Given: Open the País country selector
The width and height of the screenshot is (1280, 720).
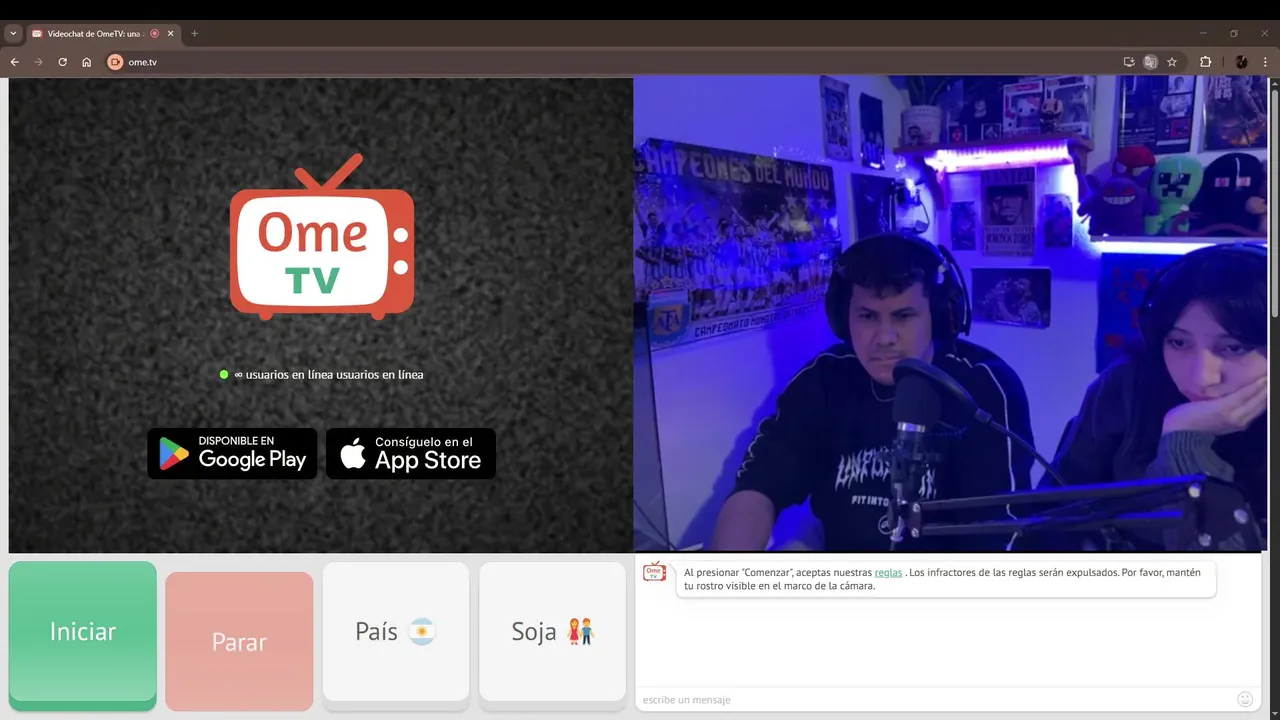Looking at the screenshot, I should pos(396,635).
